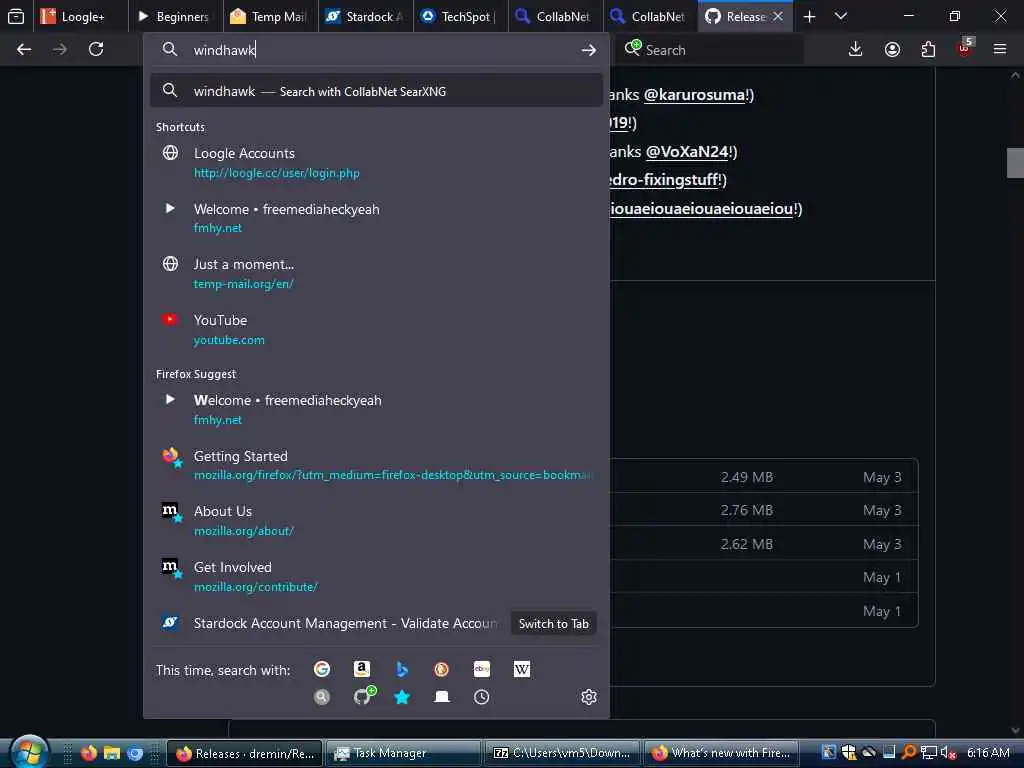Screen dimensions: 1024x768
Task: Launch Firefox from quick launch
Action: point(89,753)
